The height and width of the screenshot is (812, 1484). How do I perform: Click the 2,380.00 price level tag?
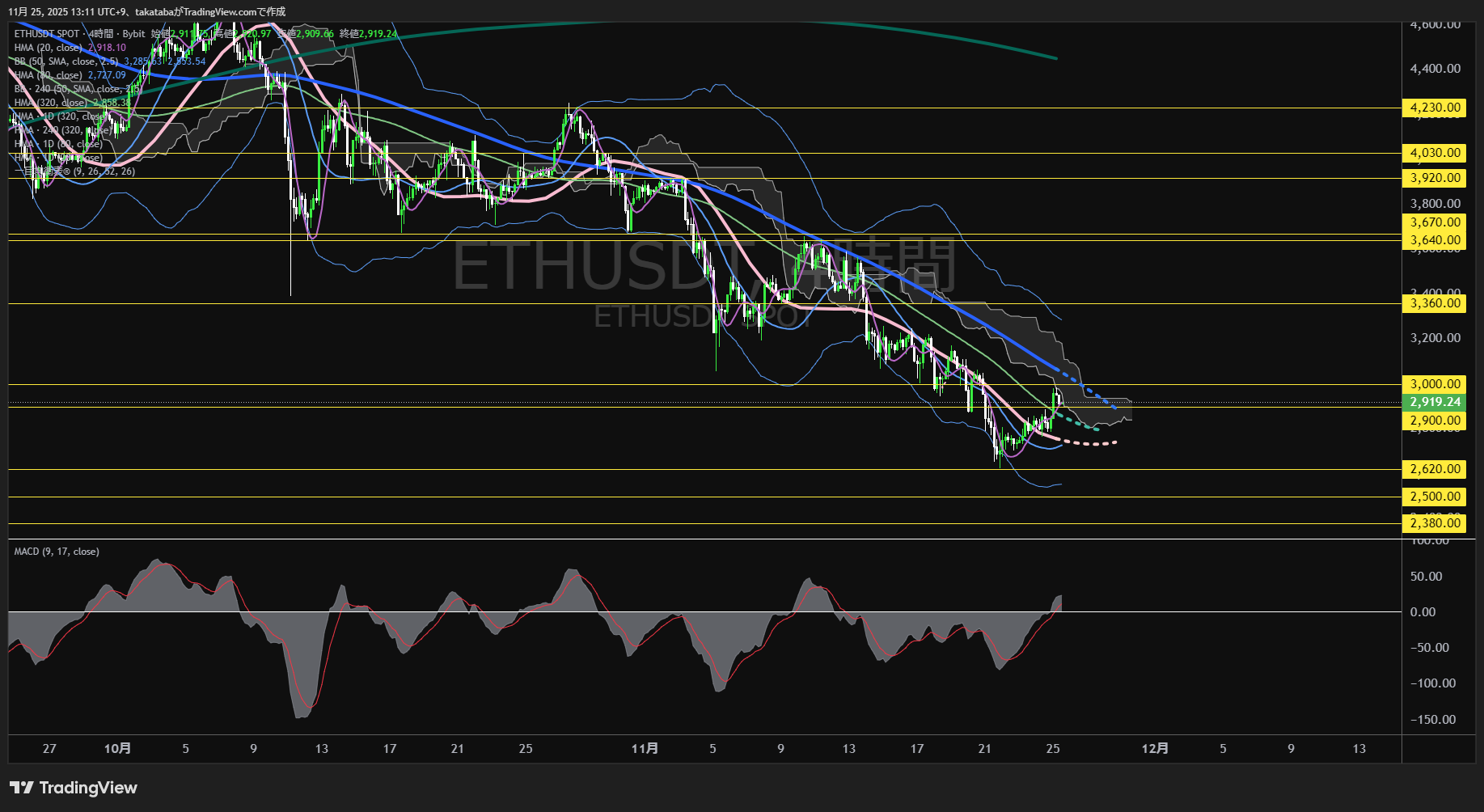[1434, 523]
